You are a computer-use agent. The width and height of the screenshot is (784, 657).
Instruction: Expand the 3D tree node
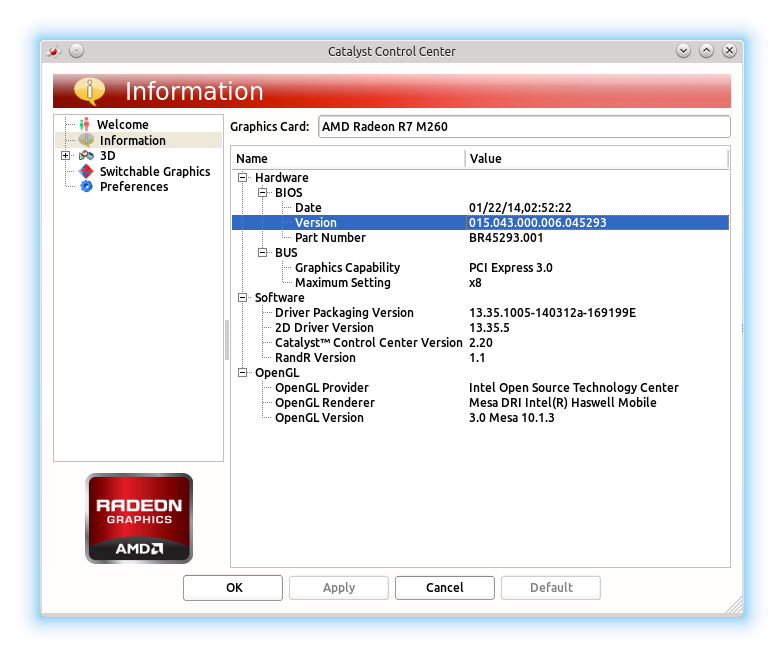click(65, 156)
